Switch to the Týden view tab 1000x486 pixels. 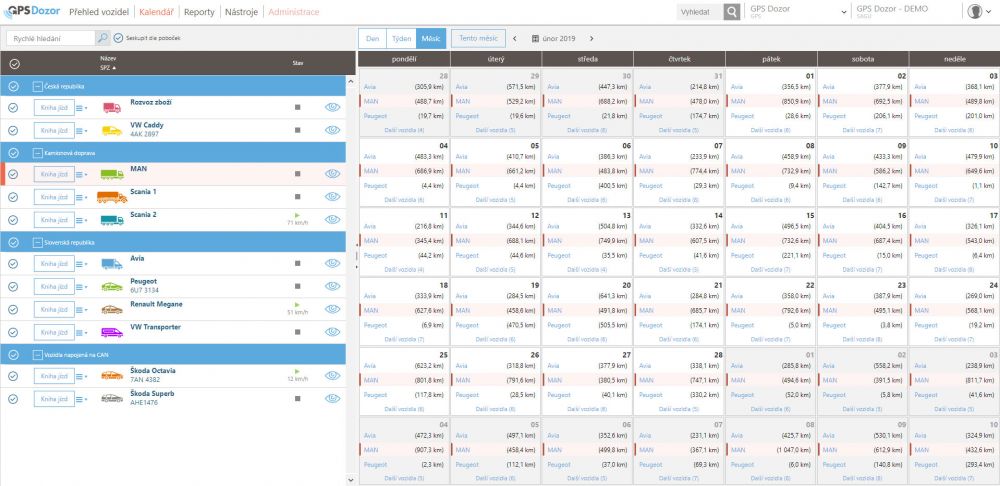pos(401,38)
